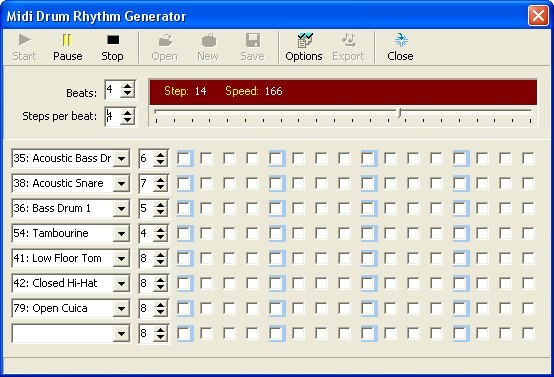Click the value field showing 6 in Bass Drum row

point(147,158)
